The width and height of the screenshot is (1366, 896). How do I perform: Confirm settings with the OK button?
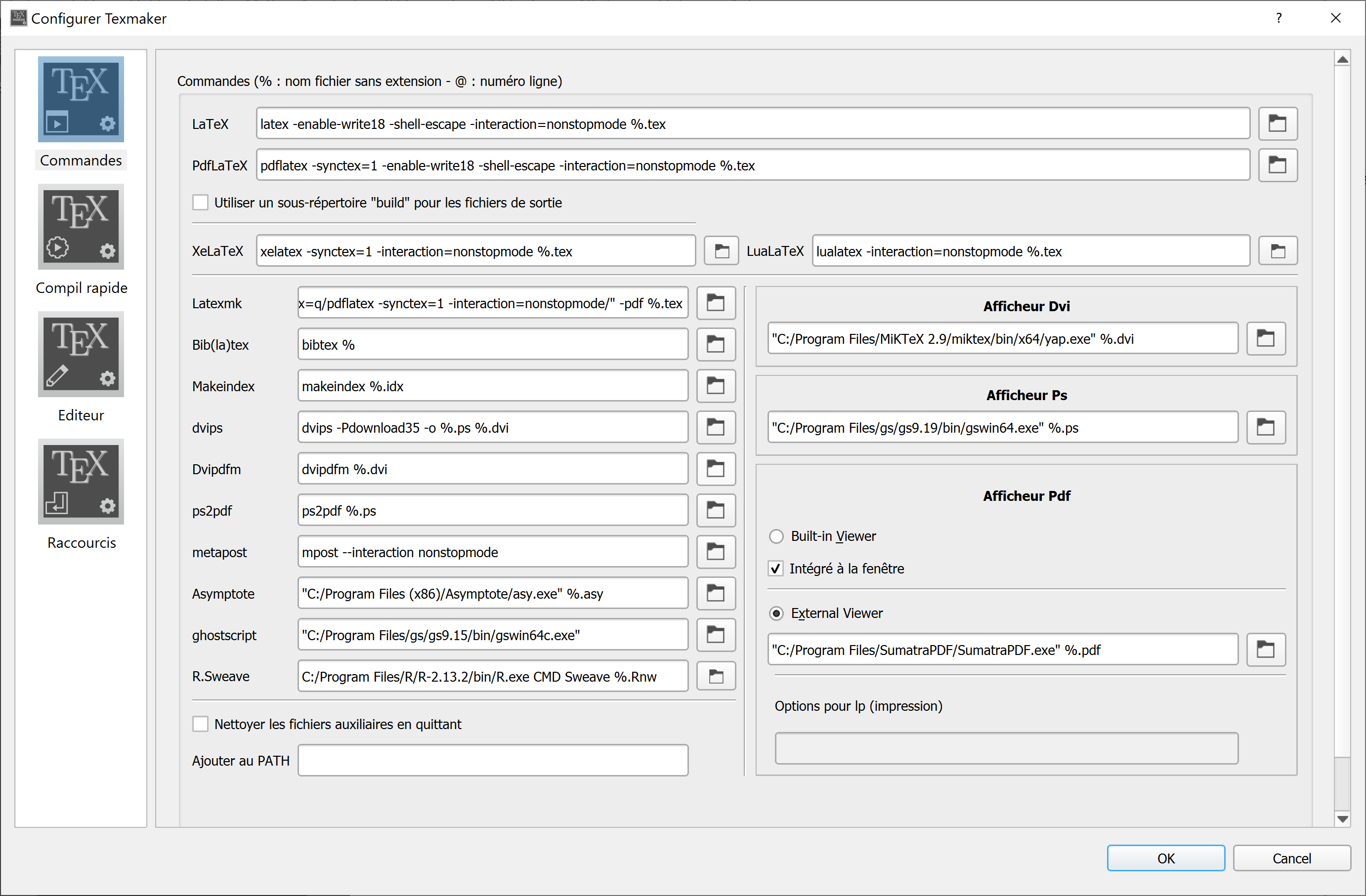tap(1166, 858)
